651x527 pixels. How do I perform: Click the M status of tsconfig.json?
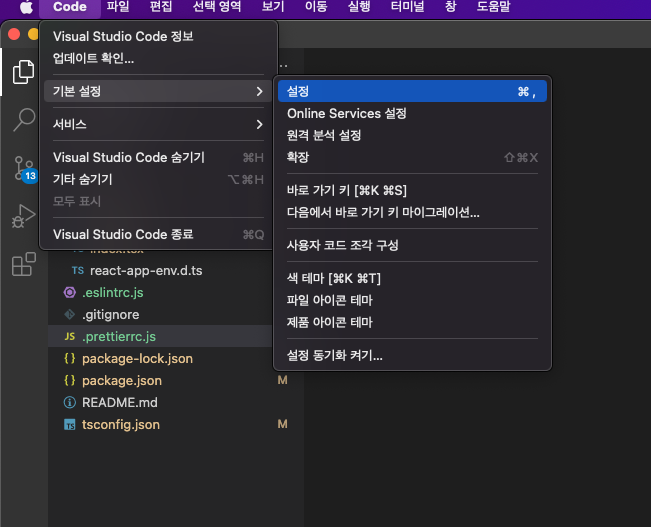282,424
